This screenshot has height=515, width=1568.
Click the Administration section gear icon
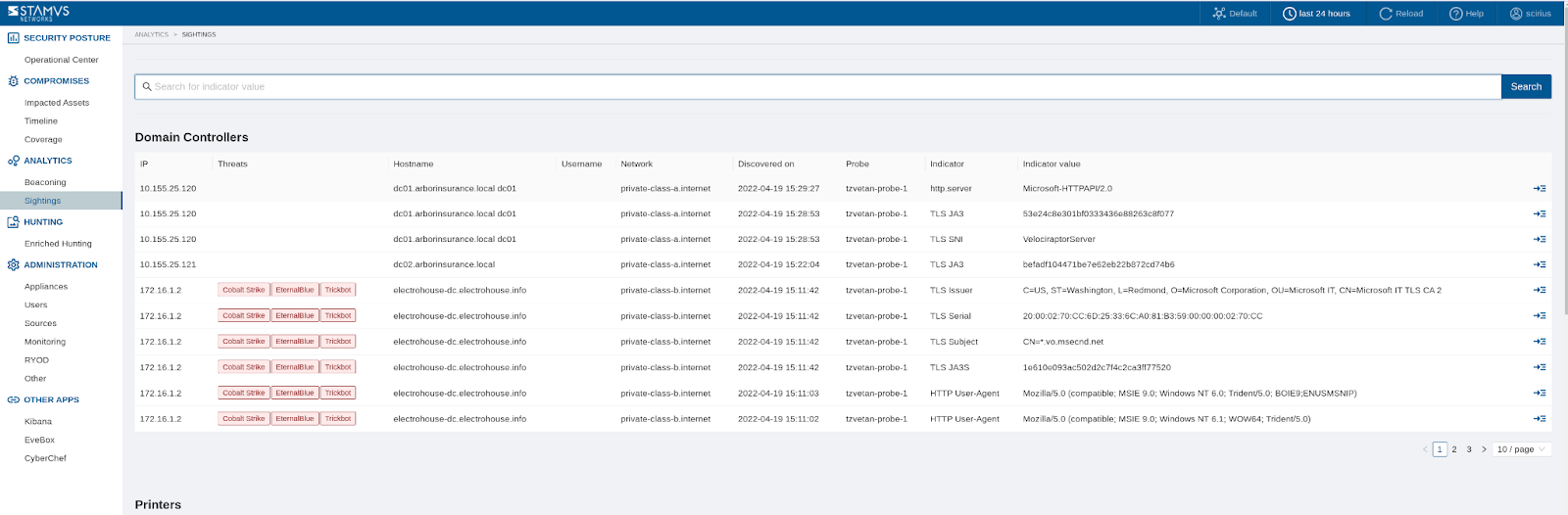click(13, 264)
